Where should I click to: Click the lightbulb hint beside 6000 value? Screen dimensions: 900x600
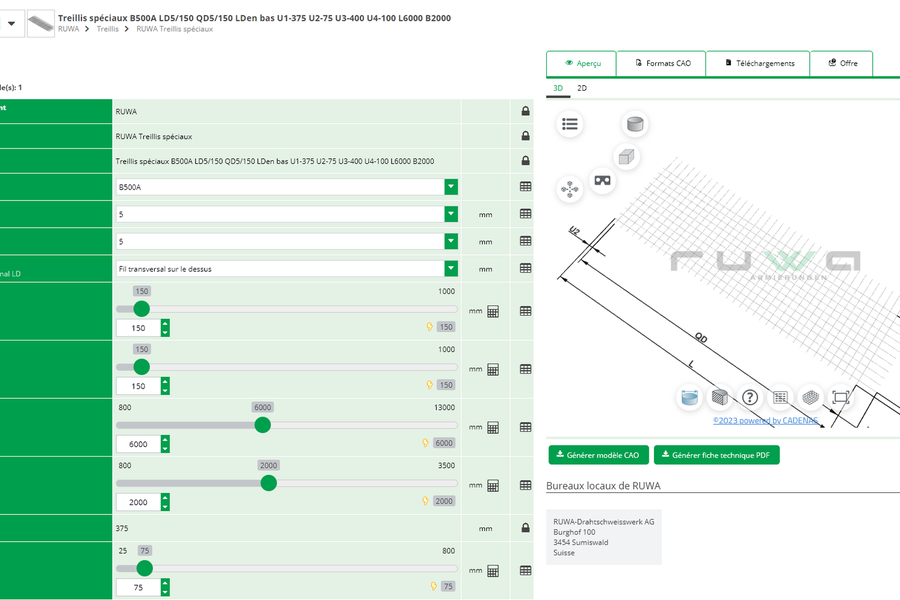pyautogui.click(x=425, y=443)
